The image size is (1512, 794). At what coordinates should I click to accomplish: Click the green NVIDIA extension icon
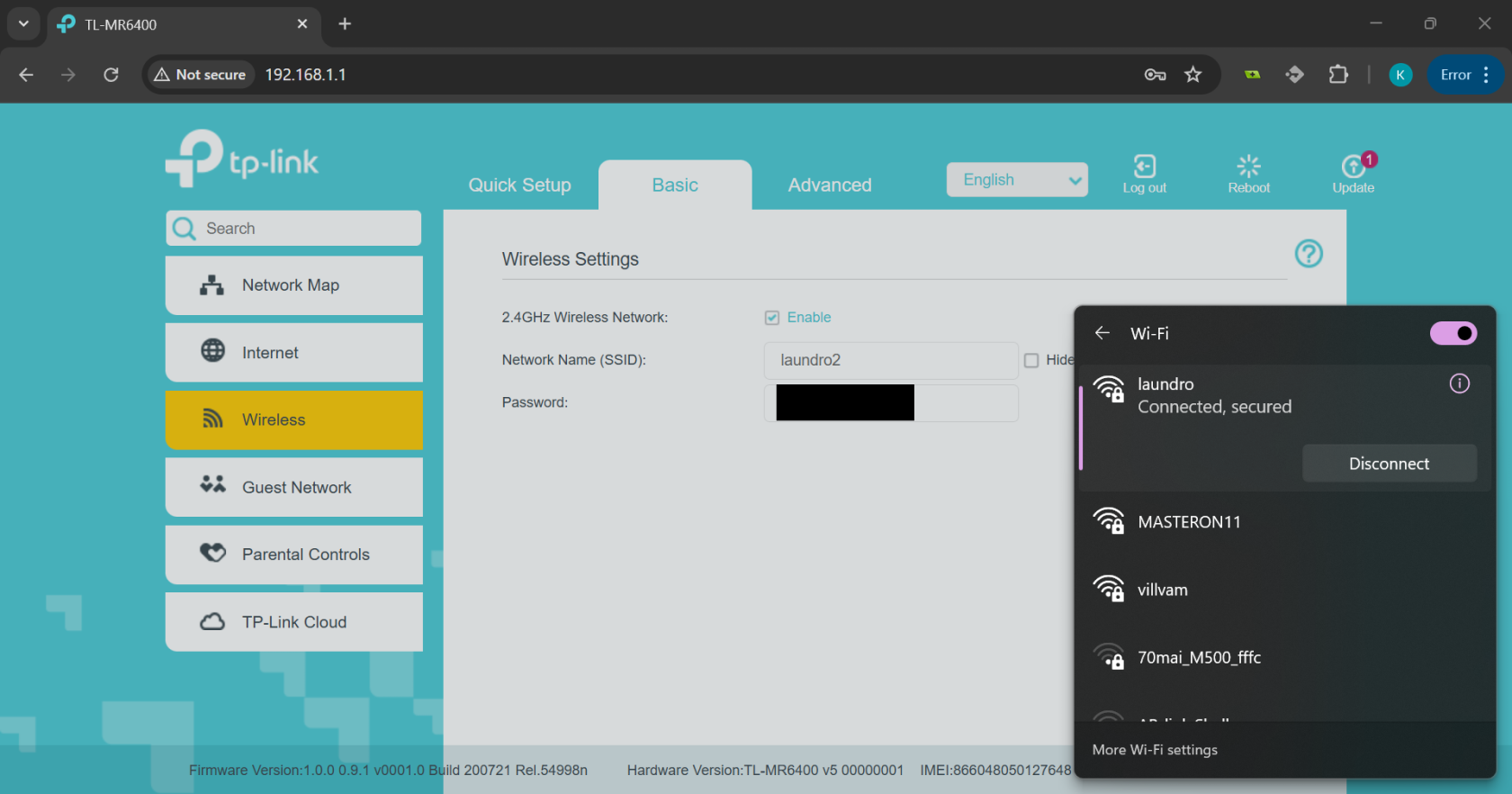[x=1252, y=75]
